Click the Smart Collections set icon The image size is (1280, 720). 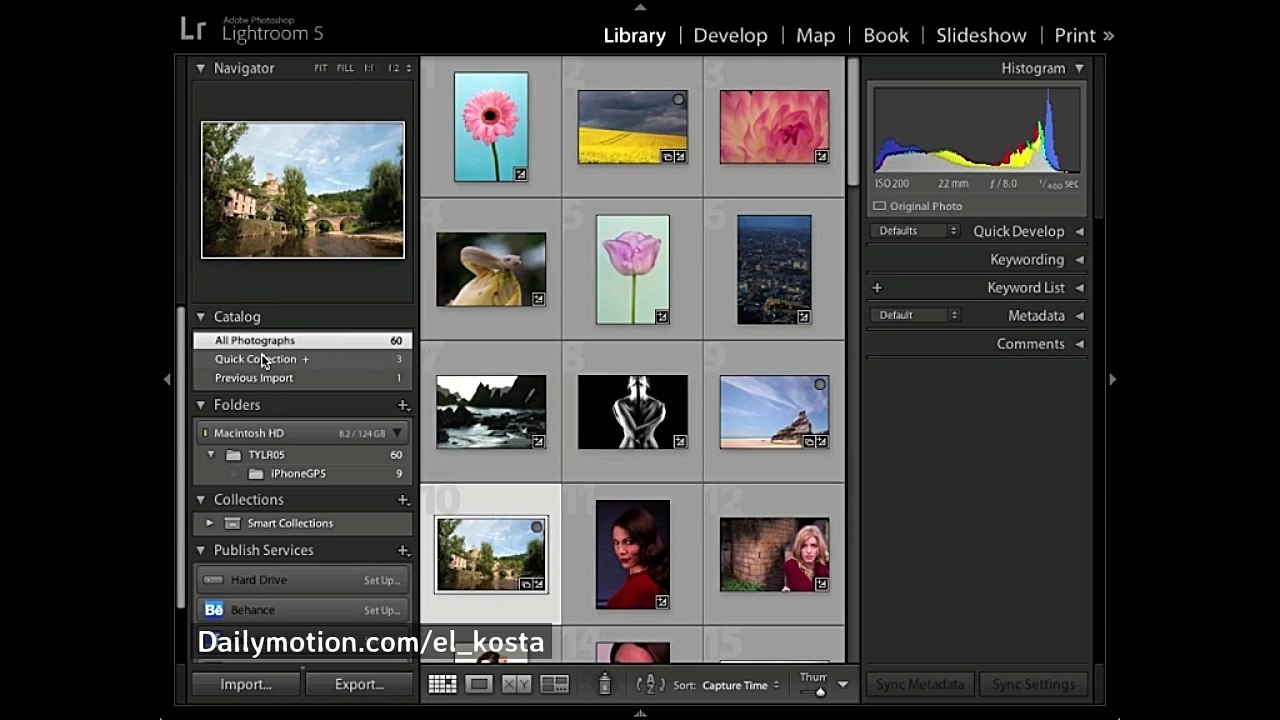232,523
